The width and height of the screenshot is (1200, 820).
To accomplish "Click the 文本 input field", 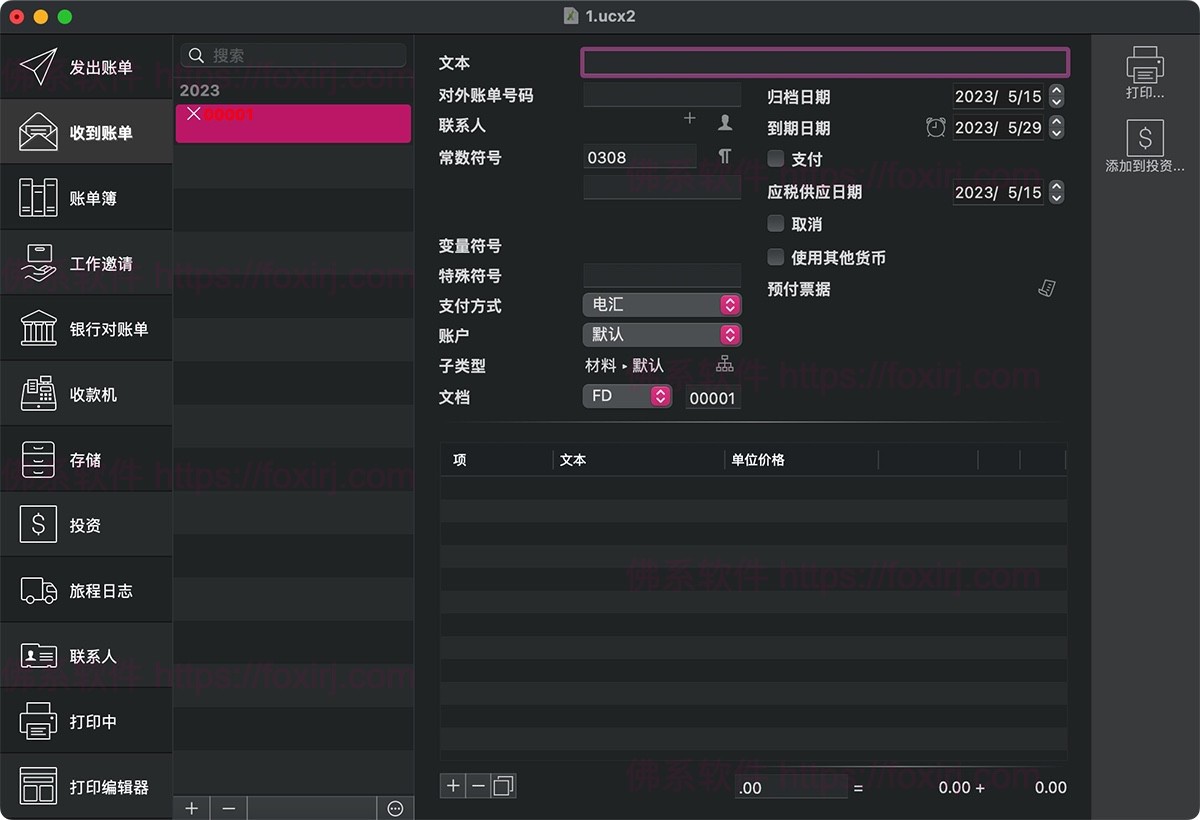I will pyautogui.click(x=825, y=63).
